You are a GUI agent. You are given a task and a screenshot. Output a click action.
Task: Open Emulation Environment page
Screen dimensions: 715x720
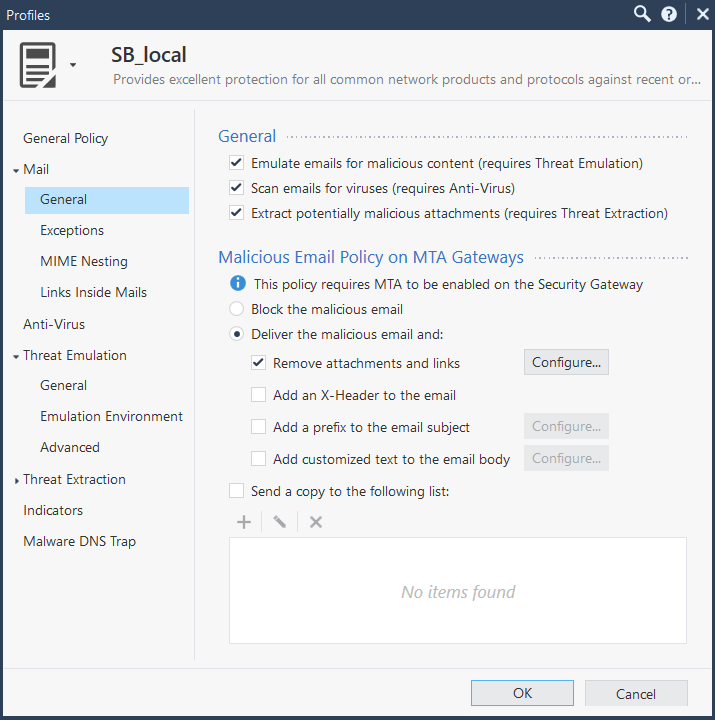112,416
